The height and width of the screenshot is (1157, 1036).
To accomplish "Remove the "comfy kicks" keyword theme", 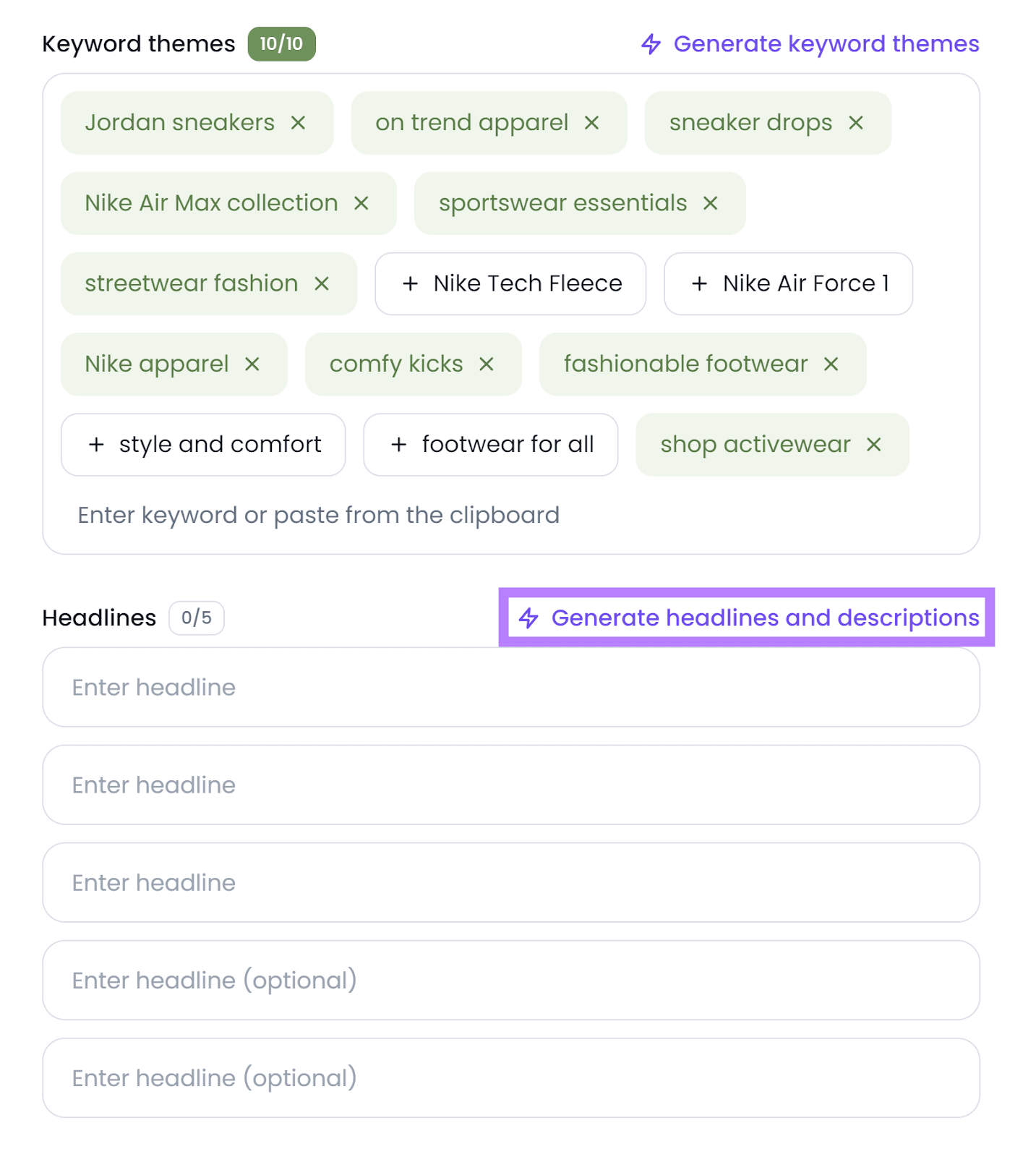I will coord(488,364).
